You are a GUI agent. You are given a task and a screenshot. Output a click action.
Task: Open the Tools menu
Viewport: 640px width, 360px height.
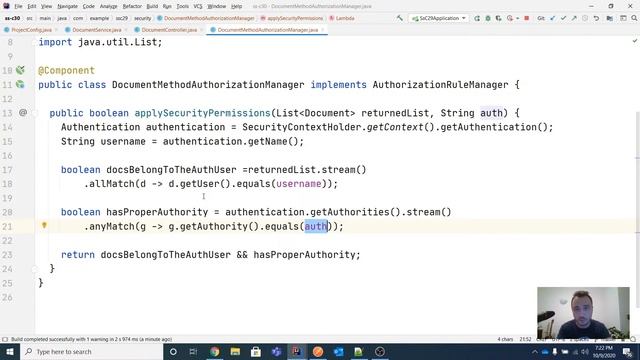click(182, 6)
